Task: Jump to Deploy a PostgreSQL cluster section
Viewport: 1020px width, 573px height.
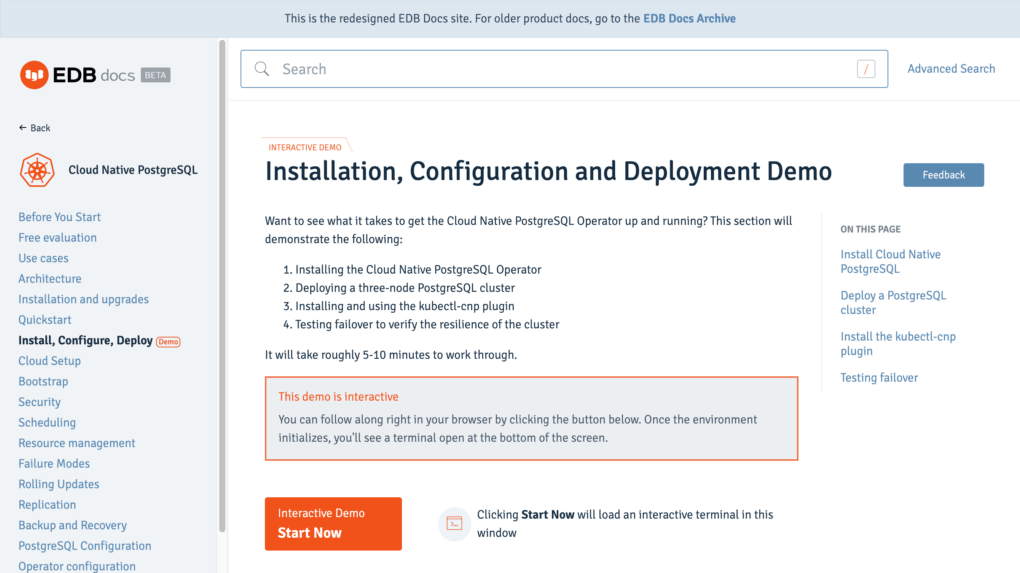Action: 893,302
